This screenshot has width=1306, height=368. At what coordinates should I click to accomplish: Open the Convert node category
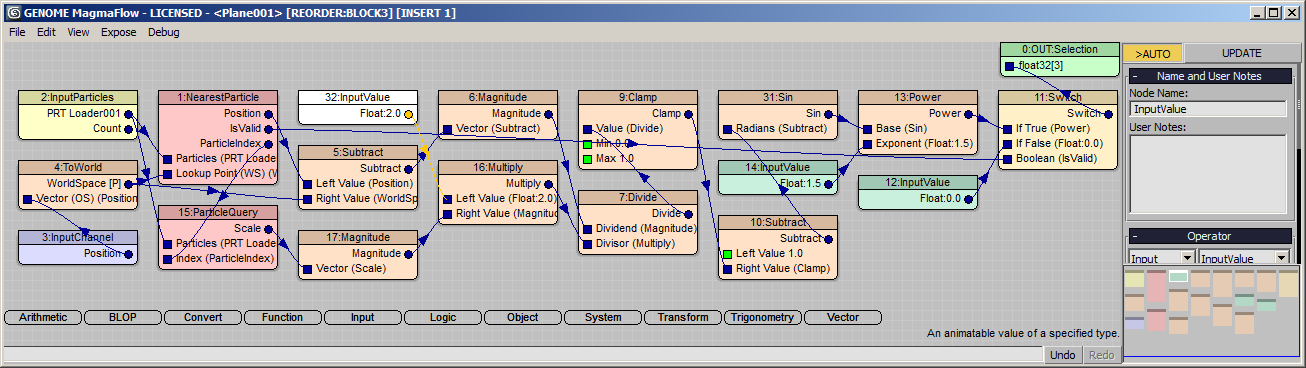tap(203, 317)
